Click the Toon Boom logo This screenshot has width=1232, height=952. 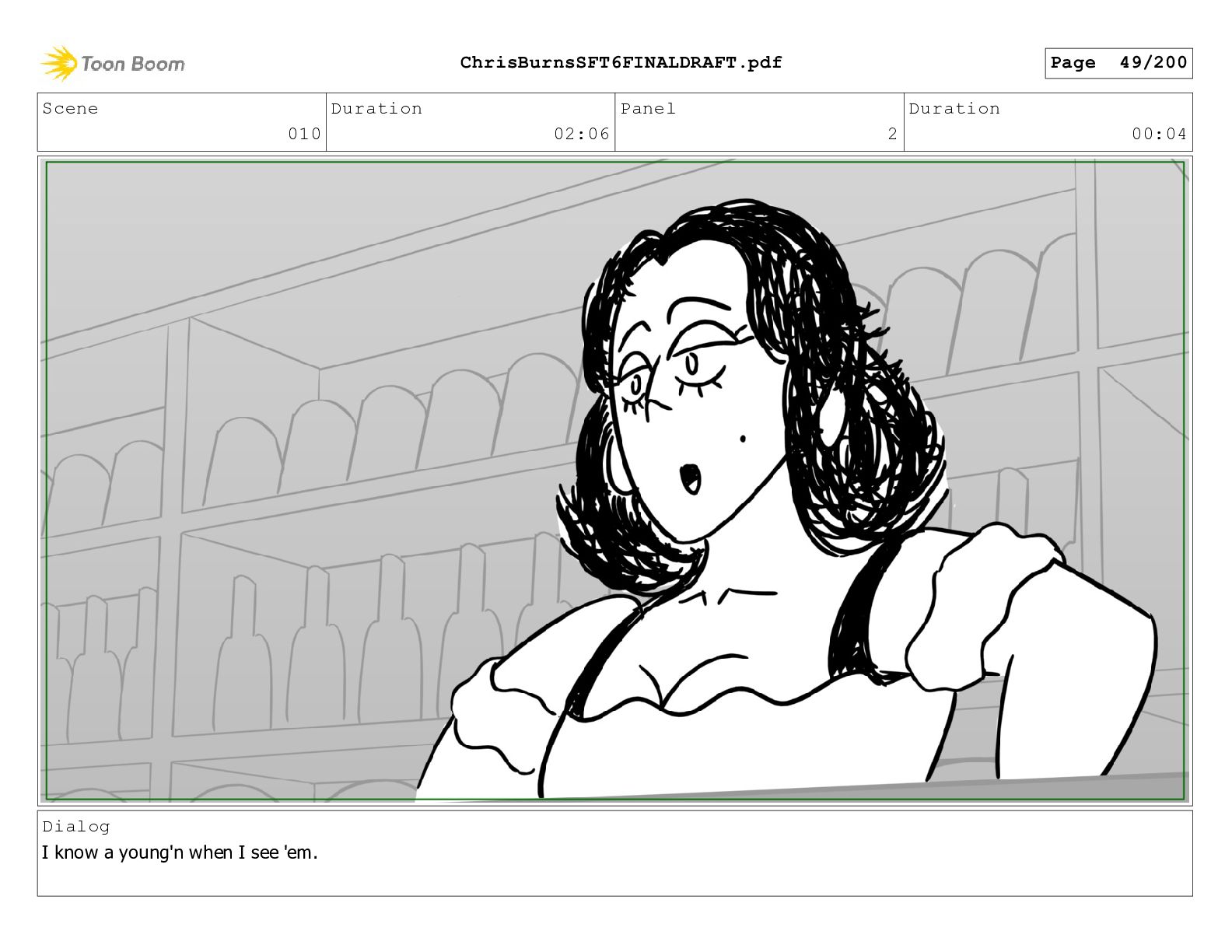click(x=113, y=63)
